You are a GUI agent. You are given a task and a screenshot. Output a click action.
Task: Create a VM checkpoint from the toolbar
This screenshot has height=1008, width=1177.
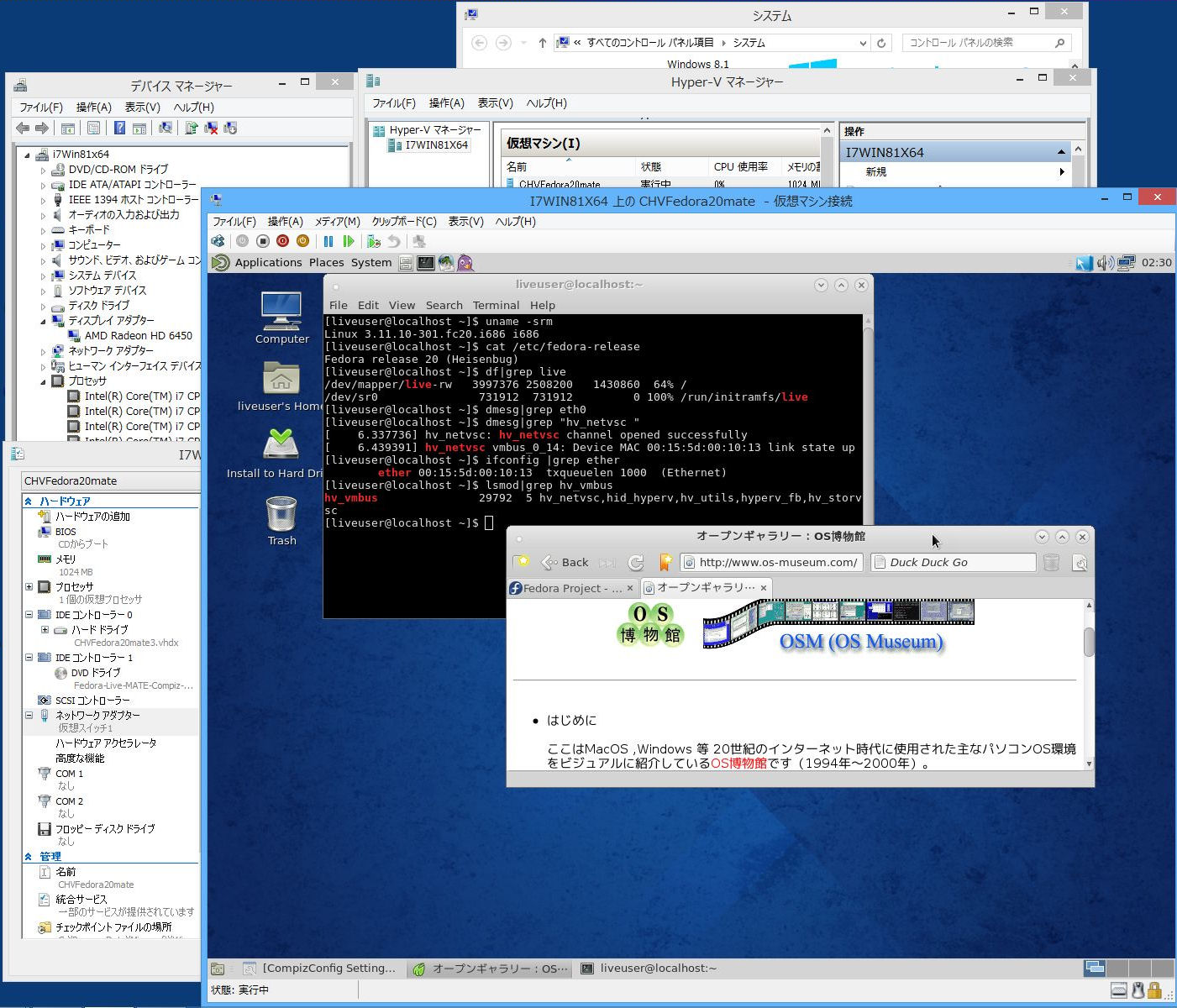pyautogui.click(x=373, y=241)
